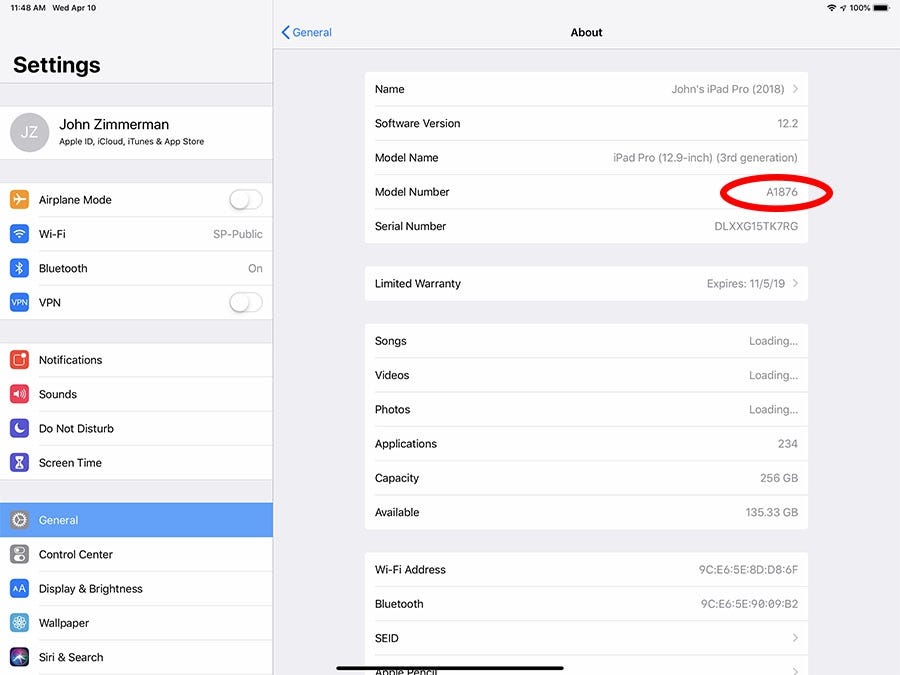The image size is (900, 675).
Task: Expand the SEID row chevron
Action: pyautogui.click(x=795, y=638)
